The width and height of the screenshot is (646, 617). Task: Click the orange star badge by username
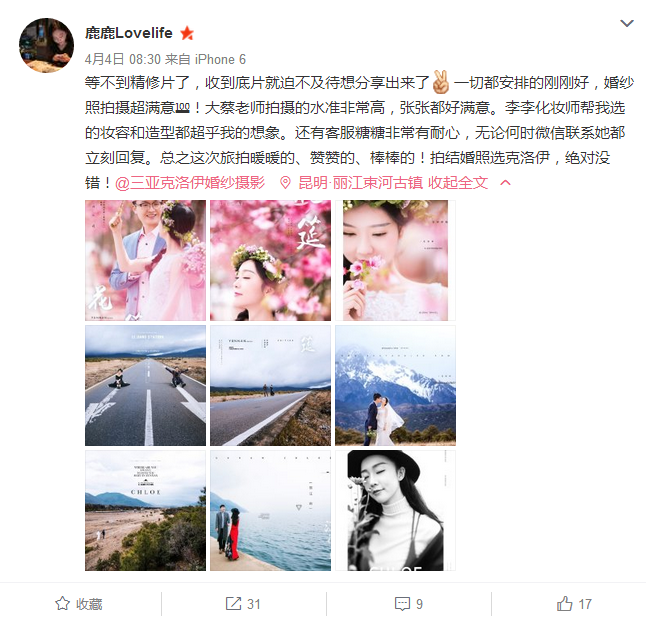click(x=187, y=33)
